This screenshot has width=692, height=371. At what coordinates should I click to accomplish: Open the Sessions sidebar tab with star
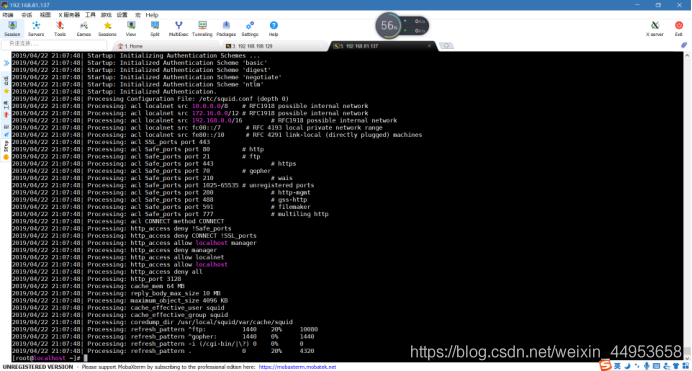pyautogui.click(x=6, y=85)
